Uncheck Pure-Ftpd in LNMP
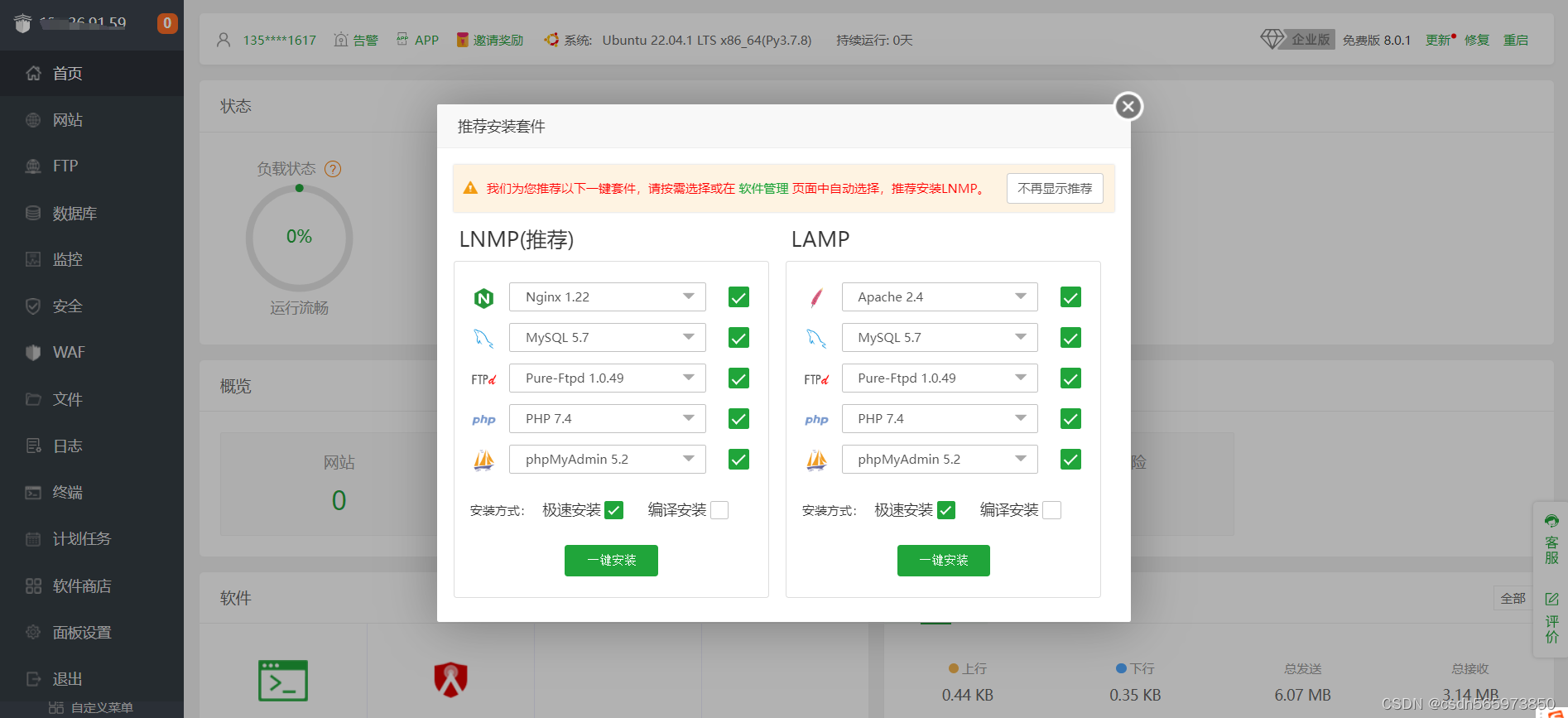Image resolution: width=1568 pixels, height=718 pixels. coord(738,378)
